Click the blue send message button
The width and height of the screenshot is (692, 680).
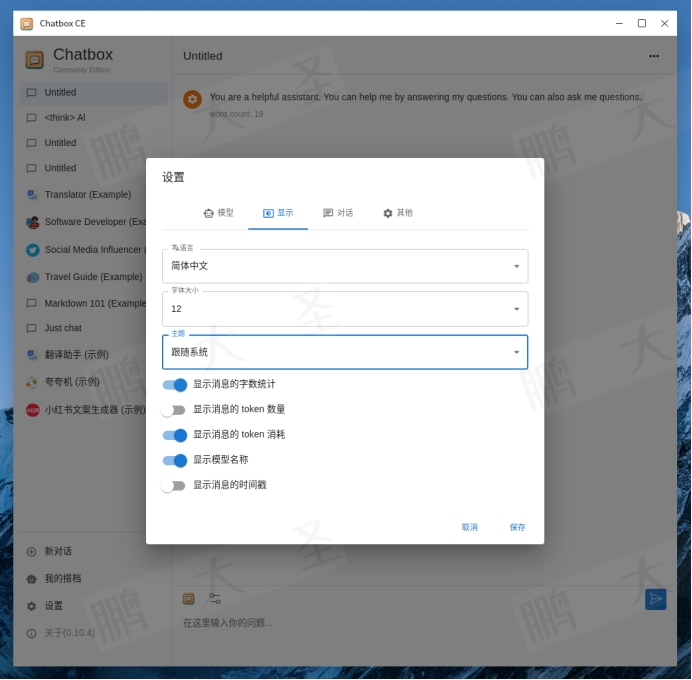[656, 600]
